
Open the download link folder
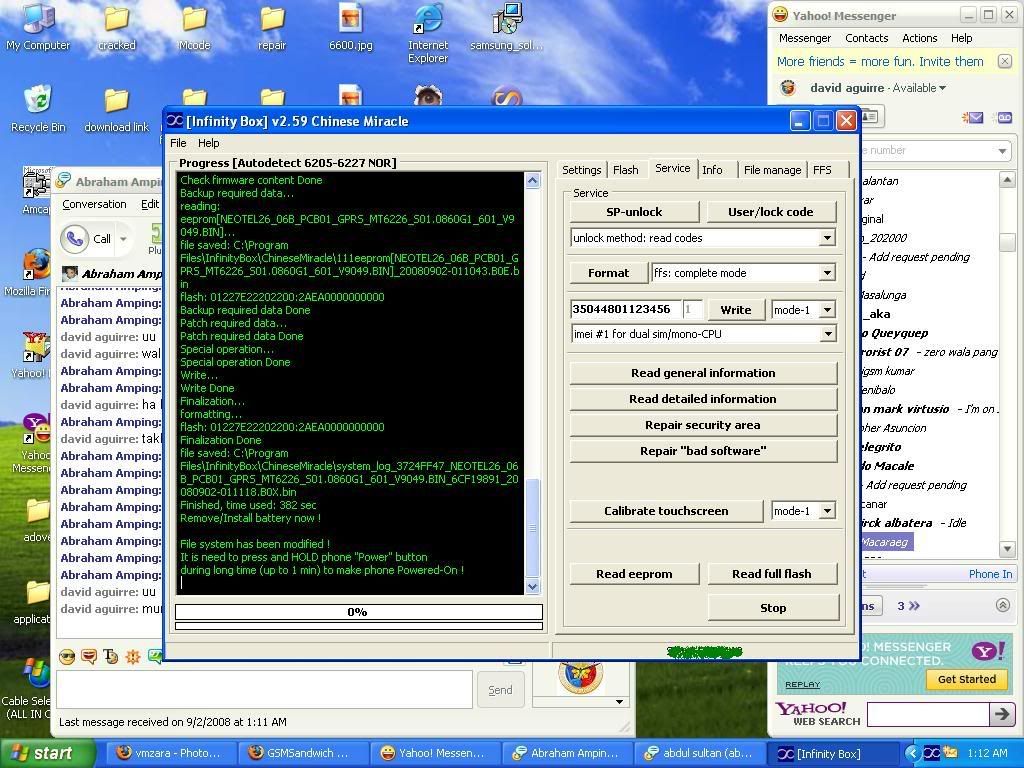pyautogui.click(x=117, y=108)
